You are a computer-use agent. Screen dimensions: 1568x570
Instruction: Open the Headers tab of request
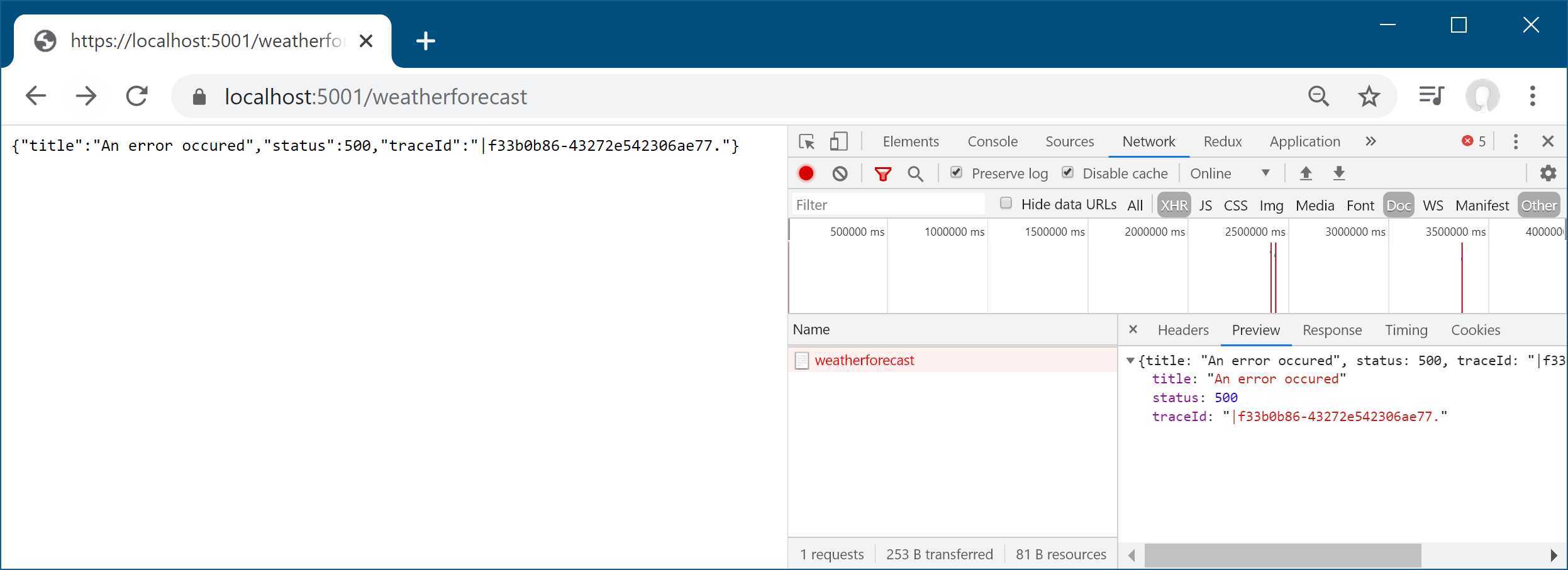[1183, 330]
